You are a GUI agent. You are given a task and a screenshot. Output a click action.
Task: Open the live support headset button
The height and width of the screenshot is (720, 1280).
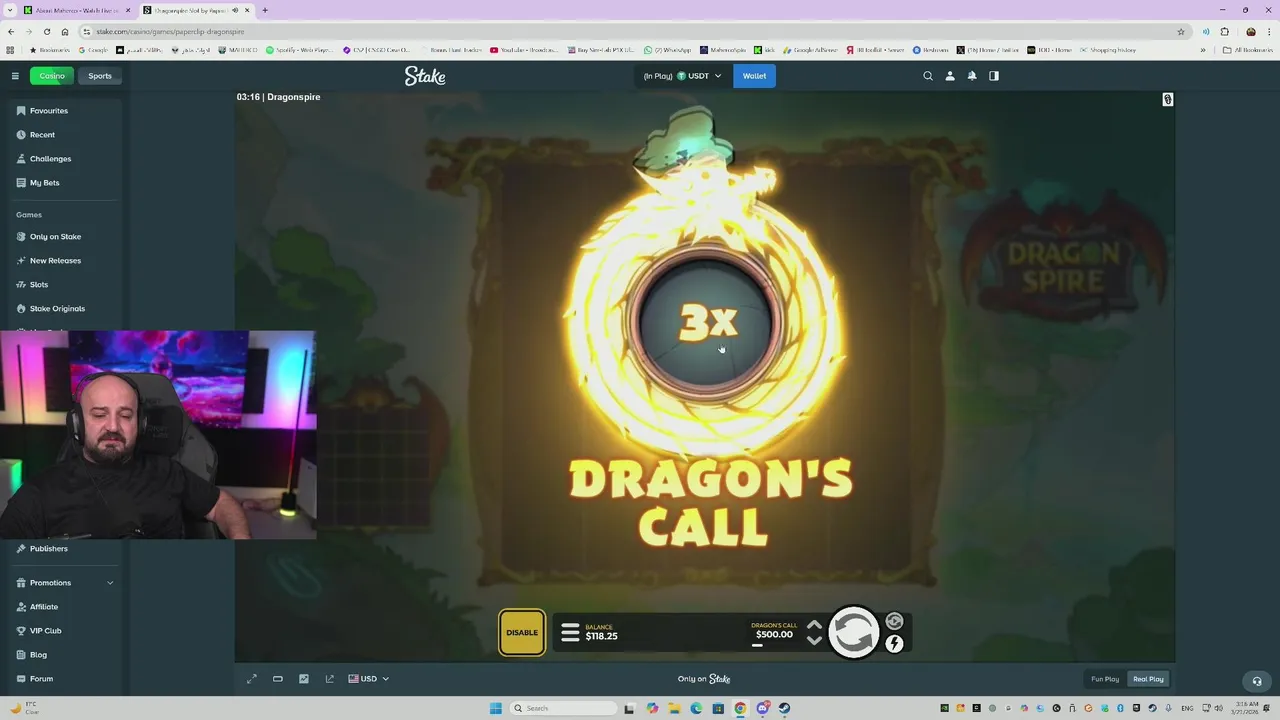1257,681
